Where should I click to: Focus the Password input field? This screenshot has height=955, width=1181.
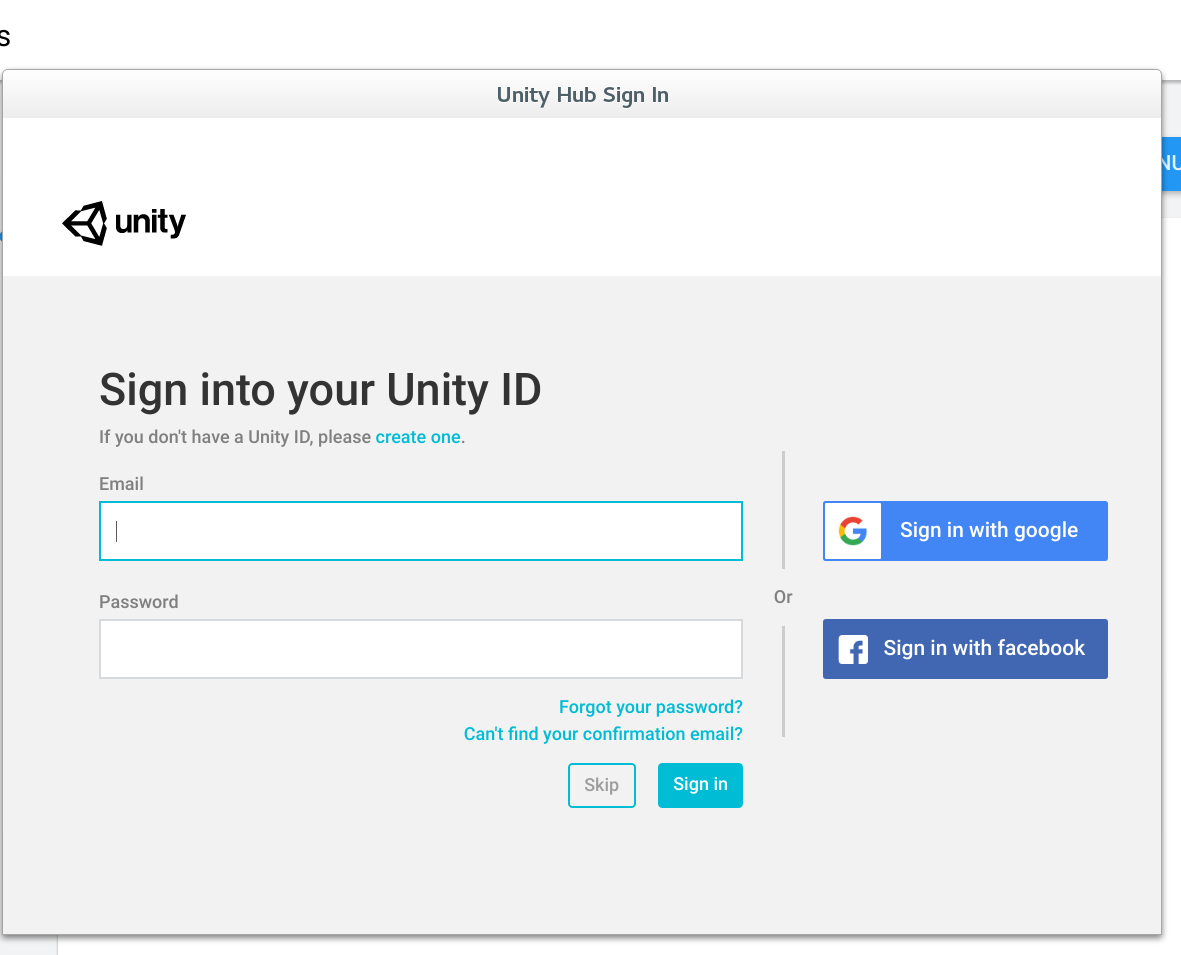pos(421,649)
